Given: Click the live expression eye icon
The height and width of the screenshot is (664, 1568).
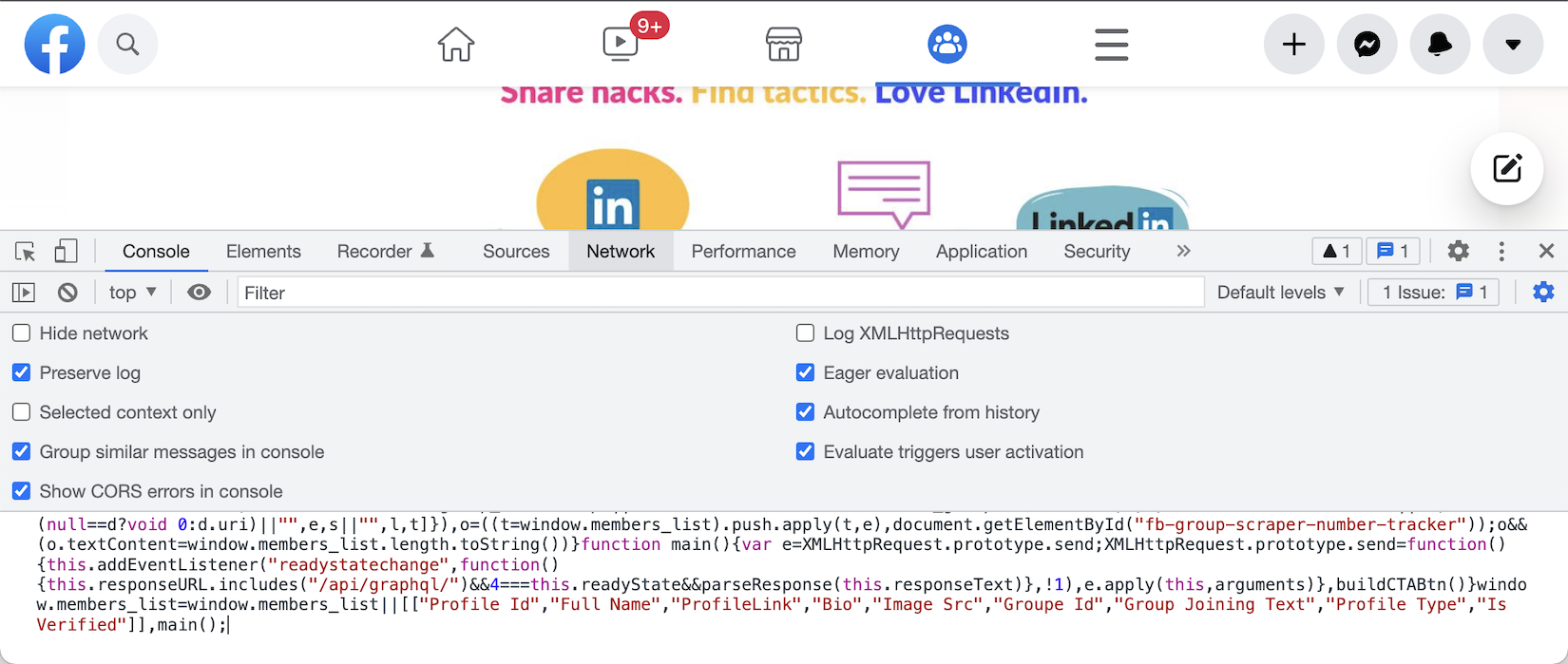Looking at the screenshot, I should (199, 293).
